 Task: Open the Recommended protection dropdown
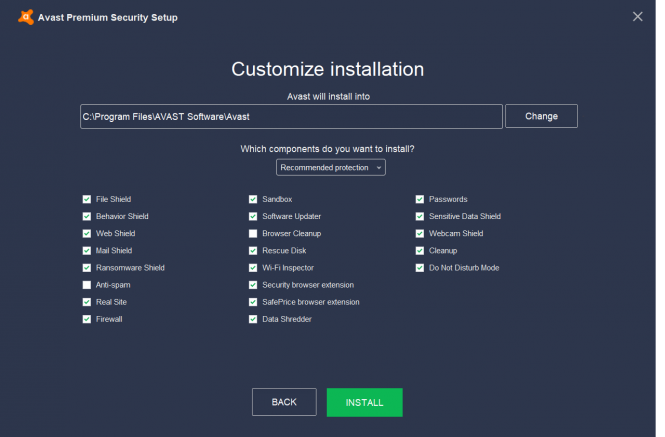[x=331, y=168]
